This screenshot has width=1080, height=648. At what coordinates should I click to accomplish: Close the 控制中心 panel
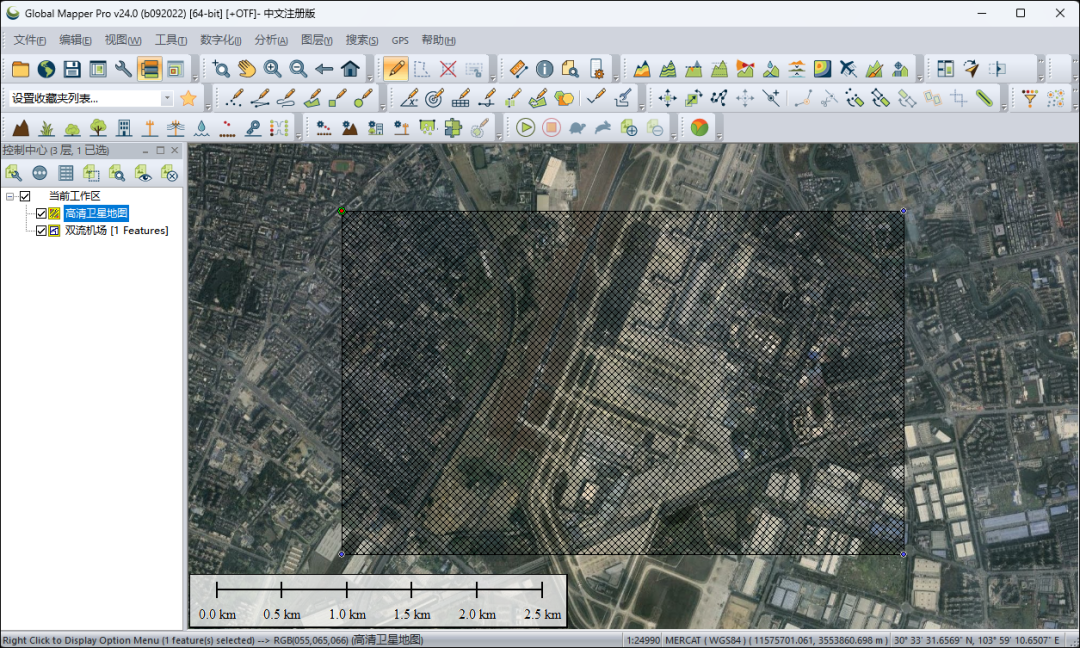[175, 150]
